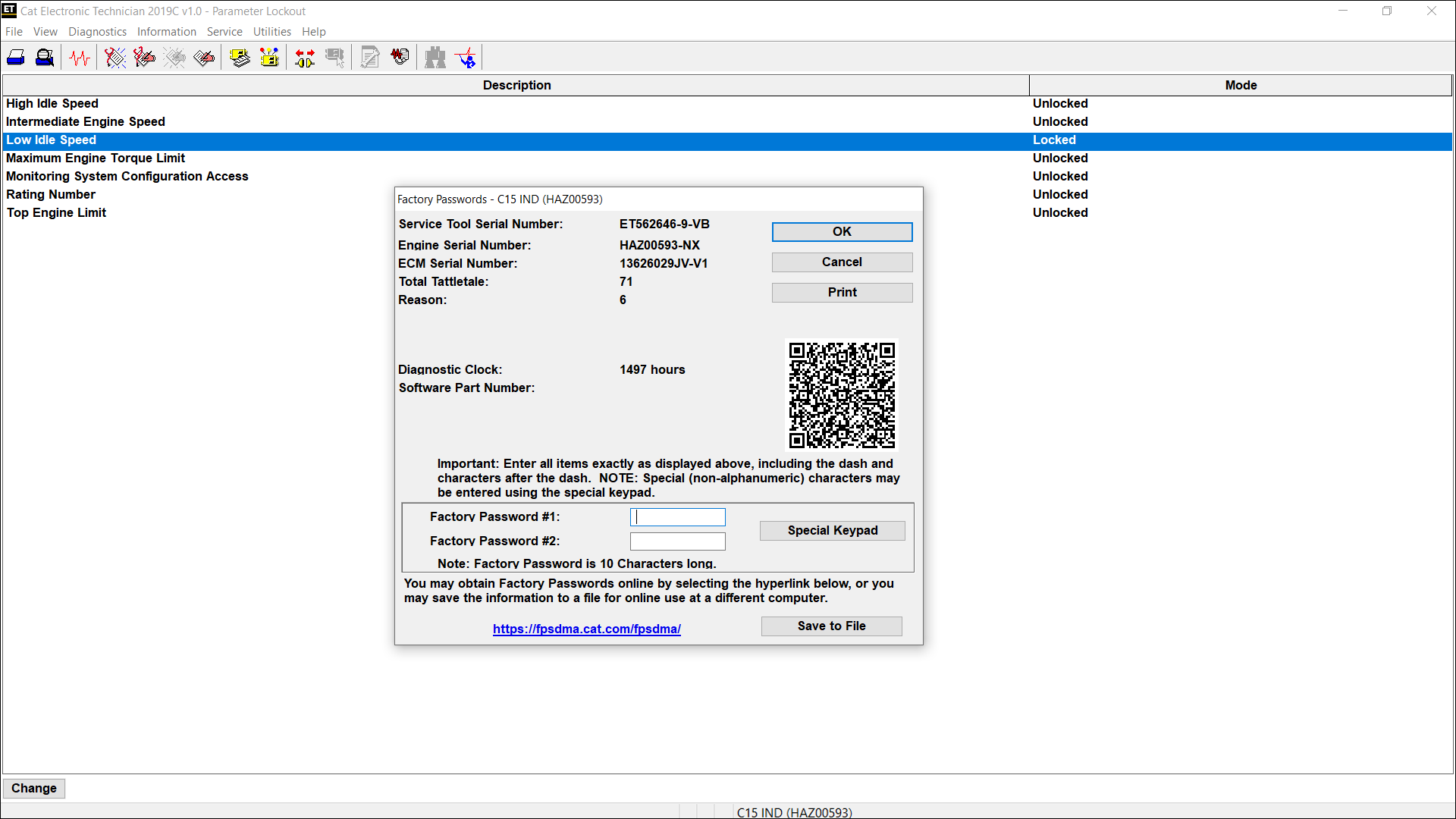Open Configuration tool icon with pins
This screenshot has height=819, width=1456.
[269, 58]
